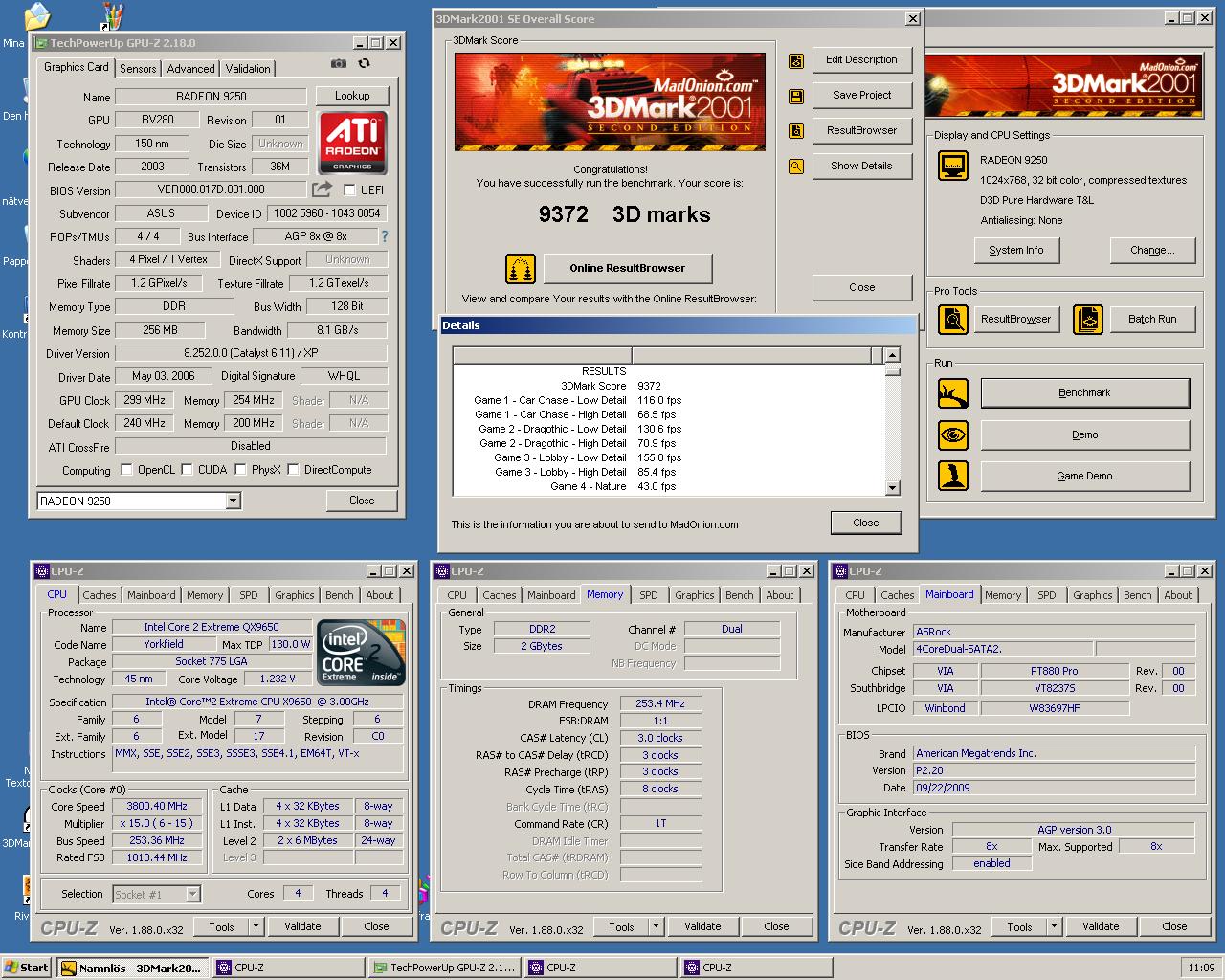Switch to the Advanced tab in GPU-Z
Screen dimensions: 1225x980
[x=190, y=69]
